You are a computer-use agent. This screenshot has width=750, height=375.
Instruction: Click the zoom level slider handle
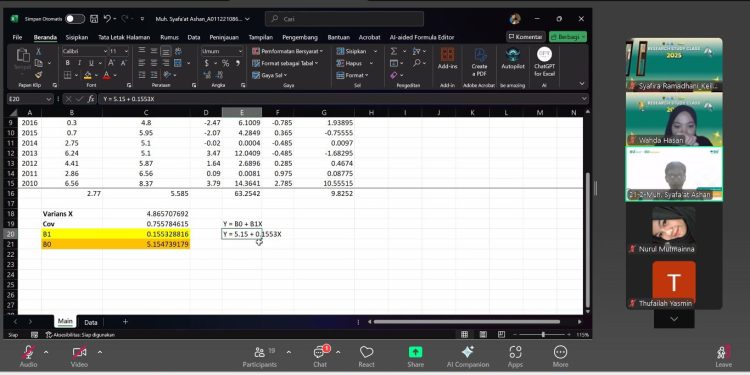543,335
